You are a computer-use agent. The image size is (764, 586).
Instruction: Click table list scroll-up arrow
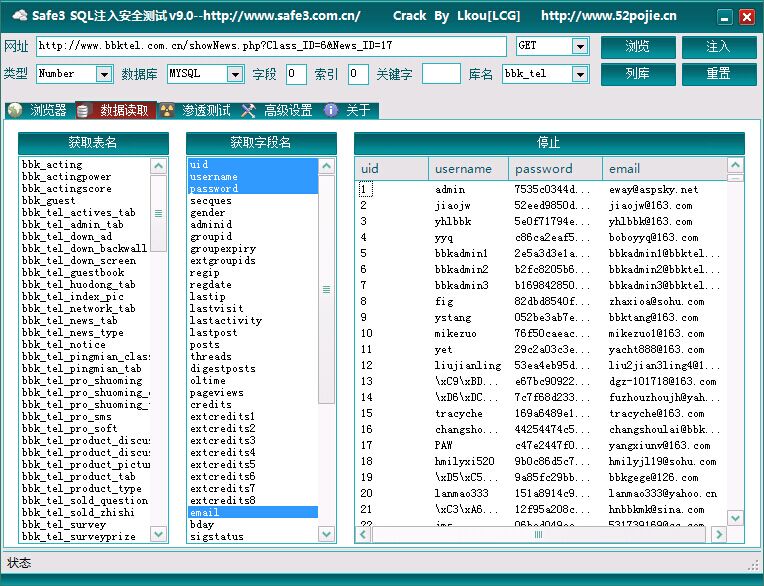pos(158,166)
